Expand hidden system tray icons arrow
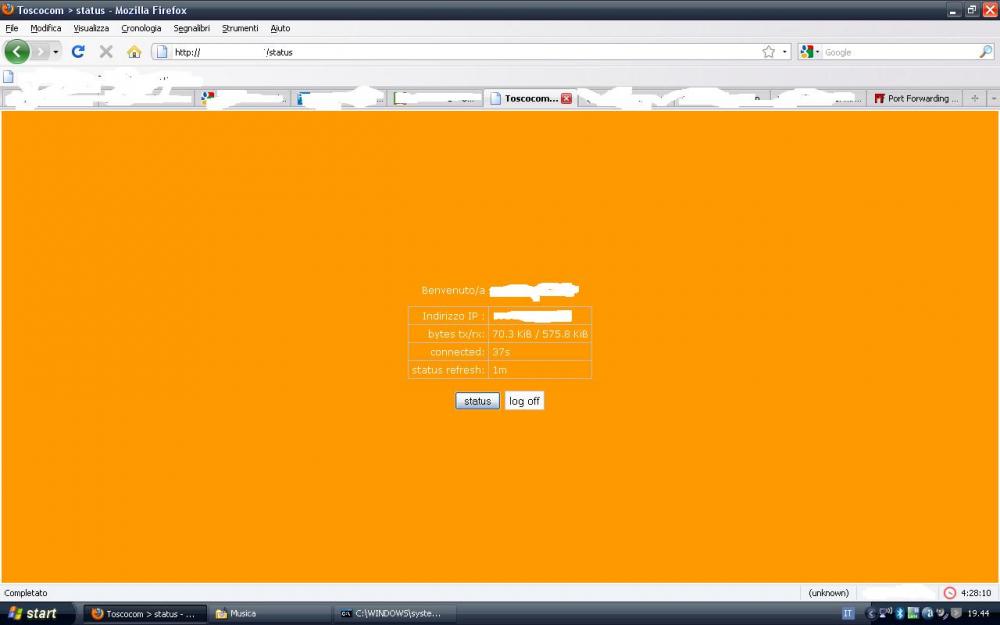This screenshot has height=625, width=1000. (870, 613)
